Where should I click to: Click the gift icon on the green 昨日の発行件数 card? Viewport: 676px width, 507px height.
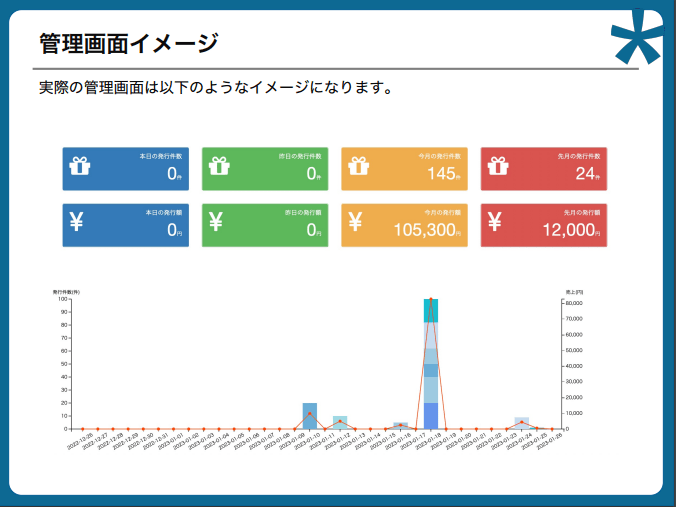[219, 166]
